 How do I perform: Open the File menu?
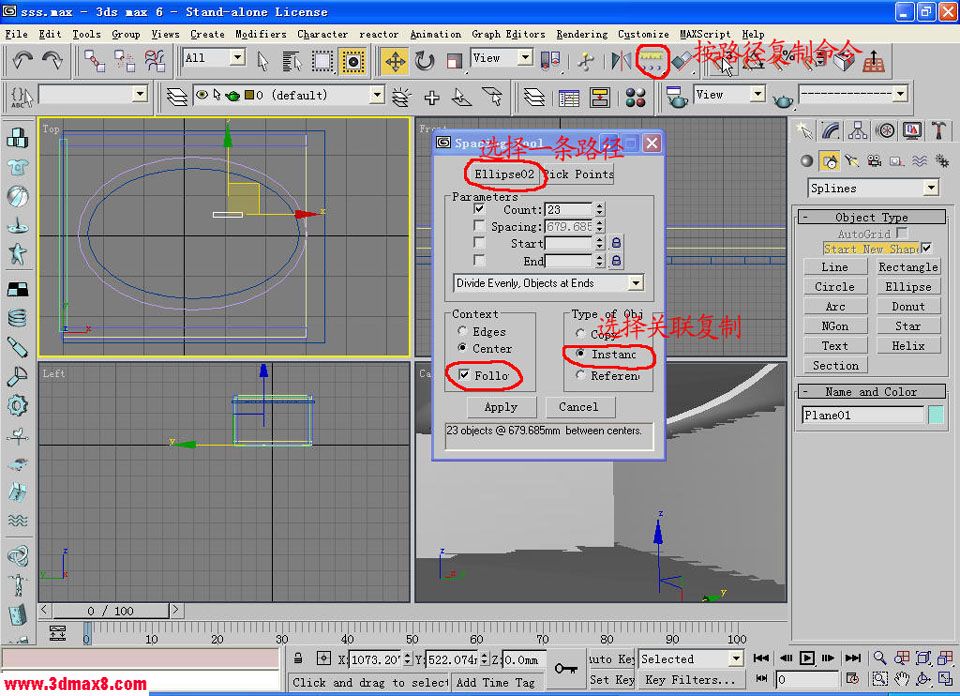pos(17,34)
